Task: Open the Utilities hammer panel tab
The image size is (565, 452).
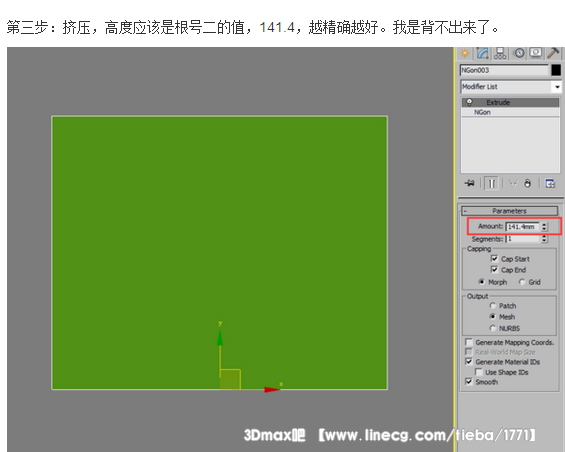Action: coord(553,53)
